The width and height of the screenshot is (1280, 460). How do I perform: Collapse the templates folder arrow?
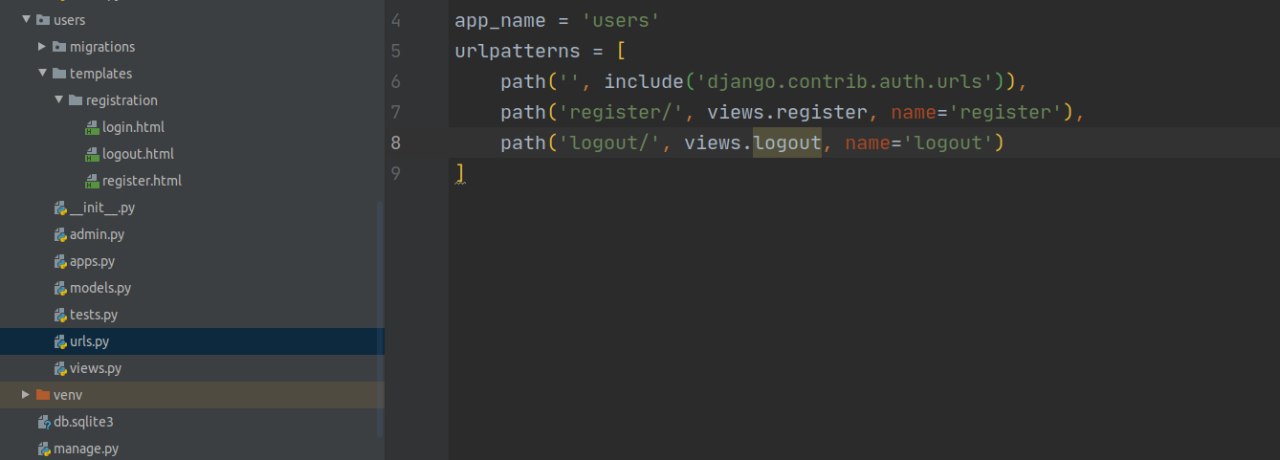(x=42, y=73)
